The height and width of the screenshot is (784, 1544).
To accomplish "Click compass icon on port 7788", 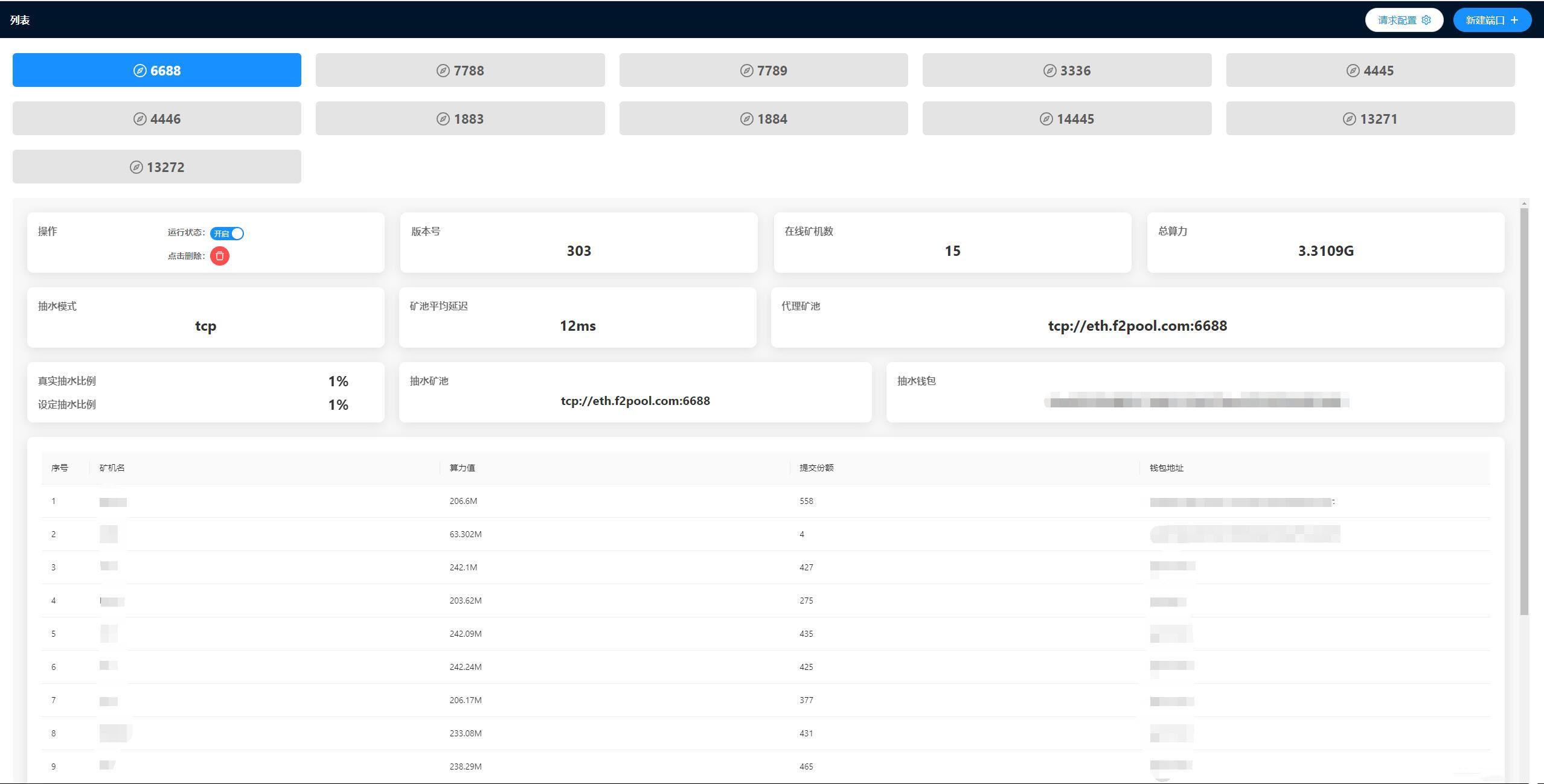I will pos(443,71).
